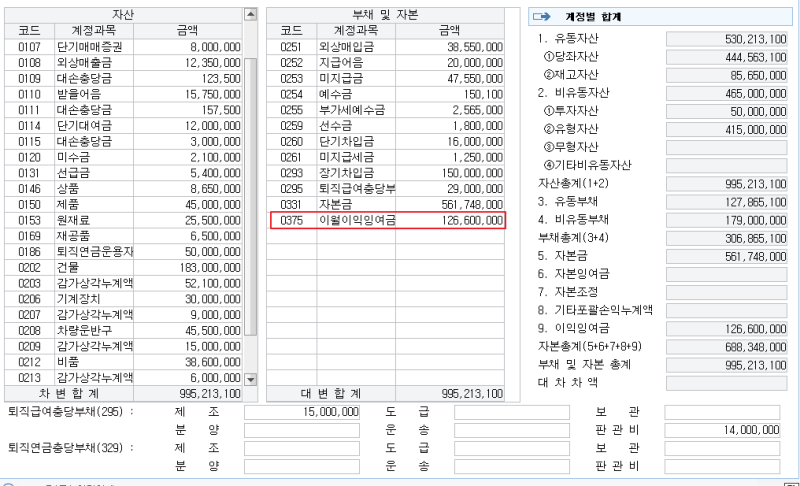The image size is (800, 486).
Task: Select the 0260 단기차입금 row
Action: (386, 142)
